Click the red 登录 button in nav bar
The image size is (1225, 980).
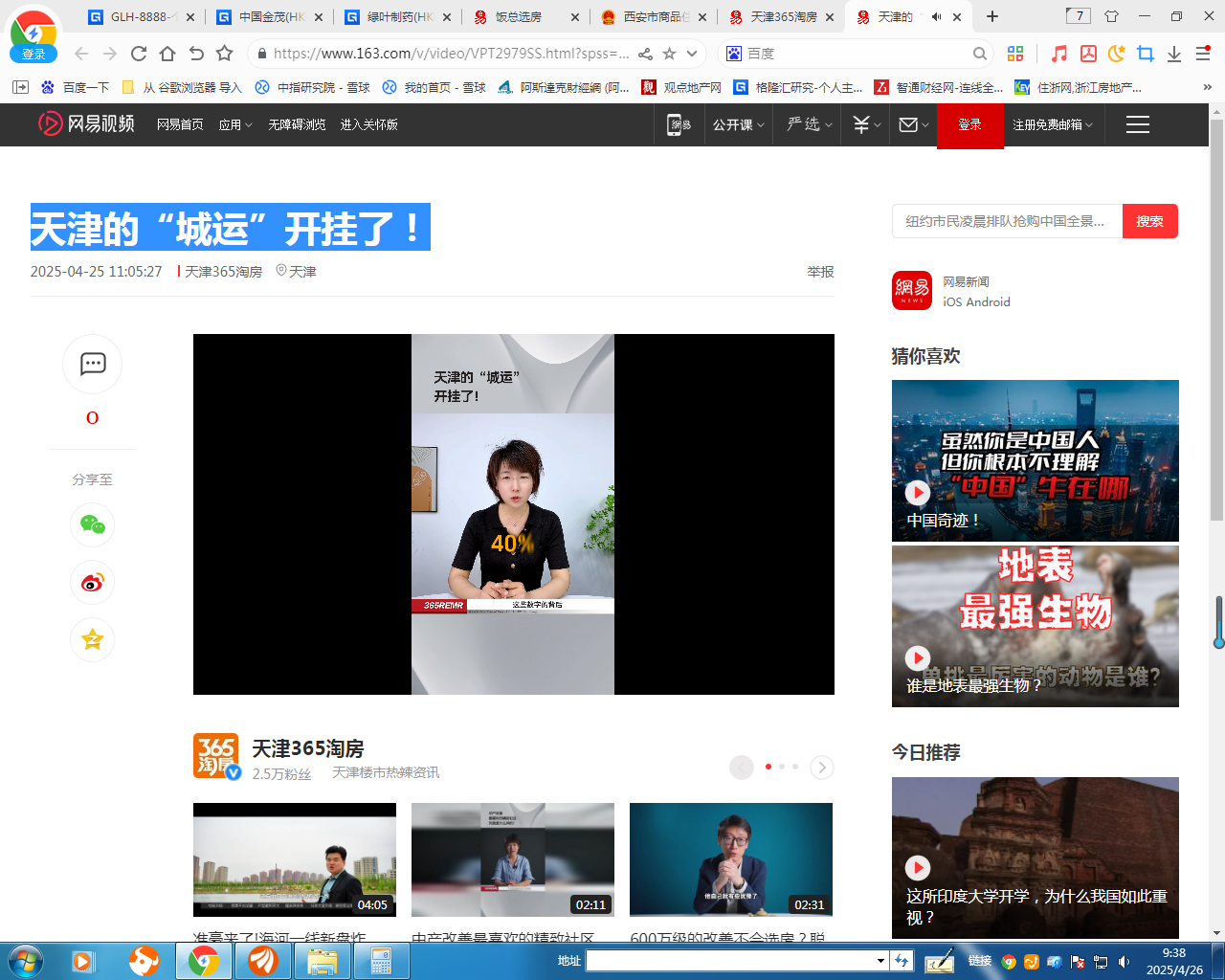(x=970, y=125)
